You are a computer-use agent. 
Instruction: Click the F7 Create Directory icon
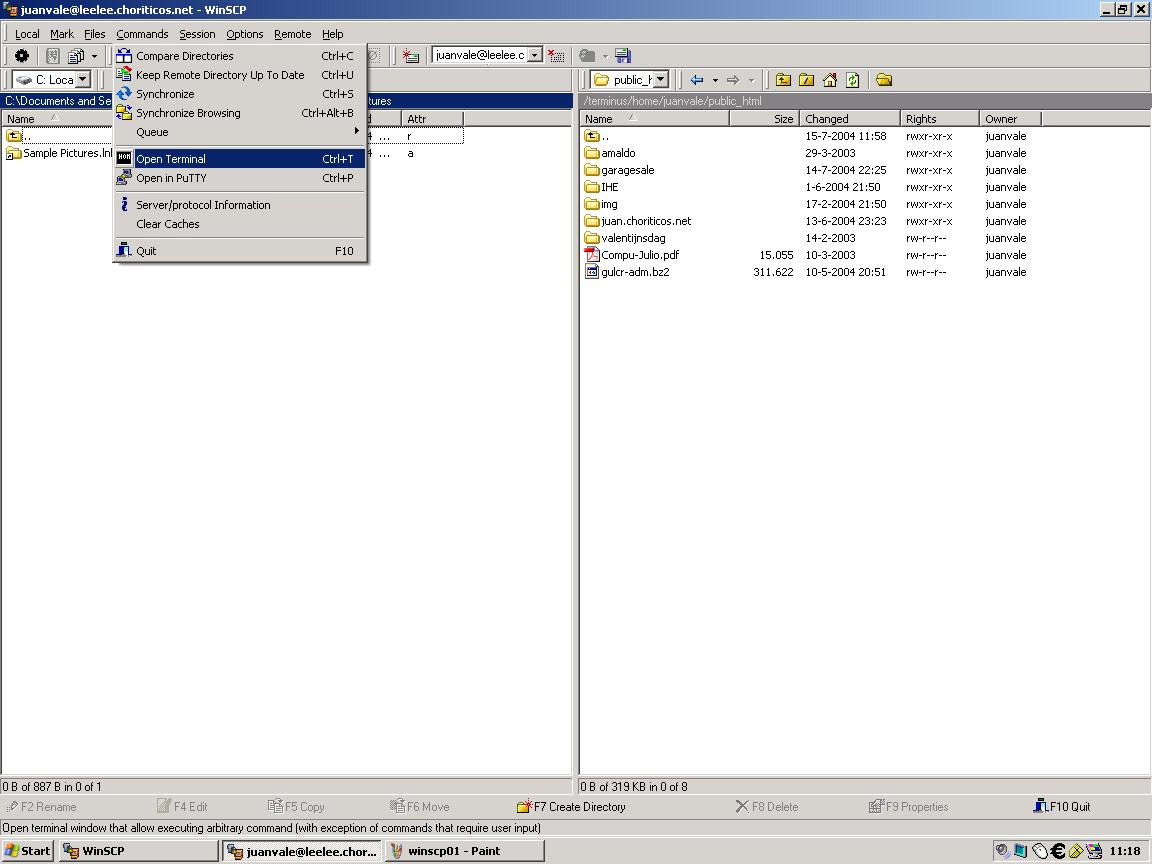524,806
